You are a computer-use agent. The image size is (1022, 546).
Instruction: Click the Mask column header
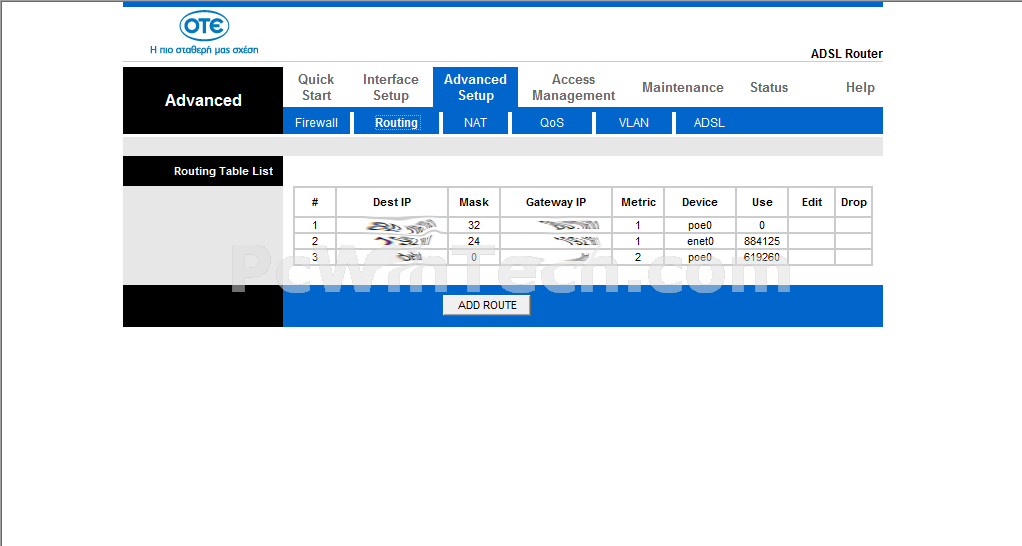[474, 202]
